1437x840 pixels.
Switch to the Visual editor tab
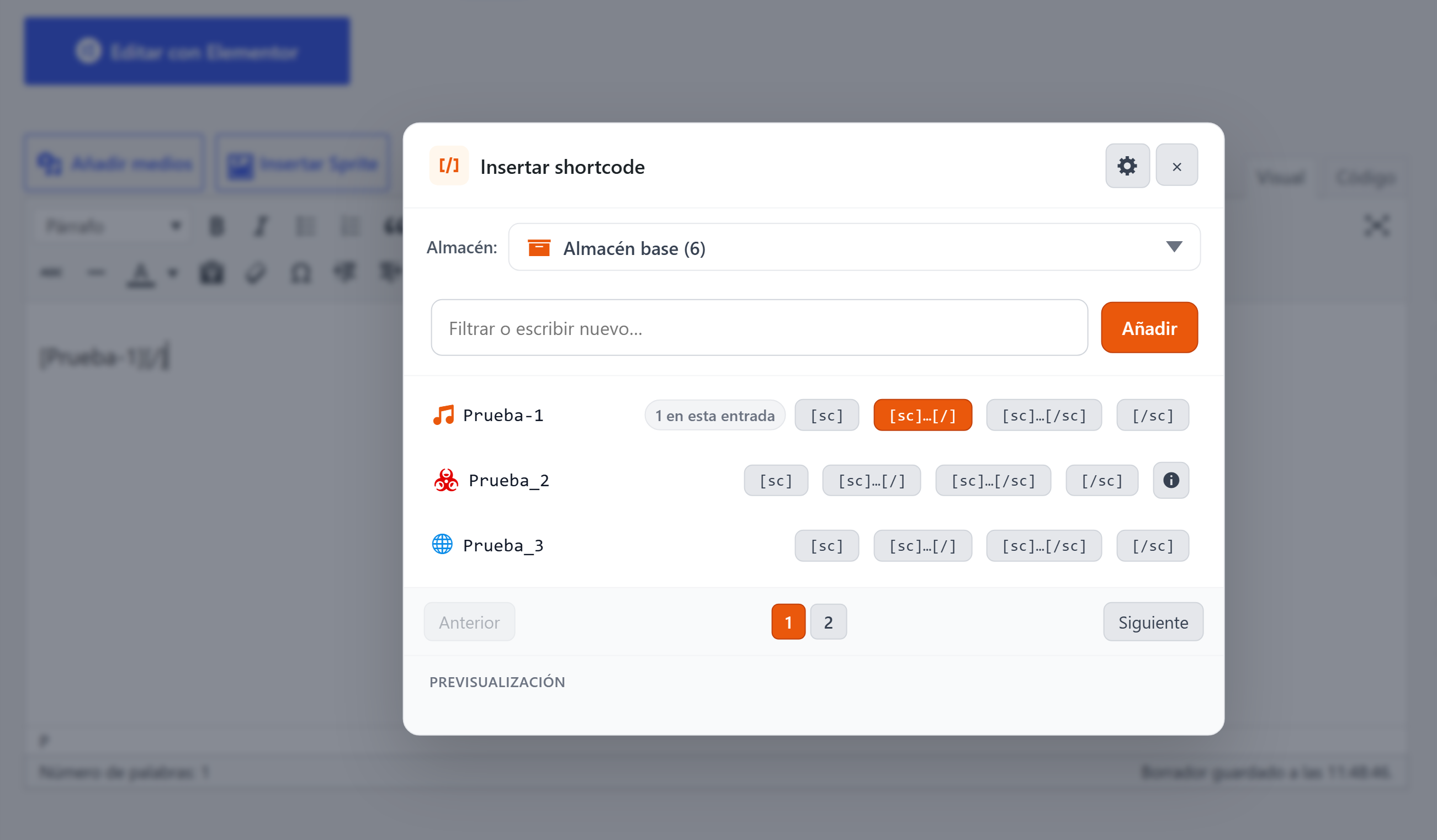[x=1281, y=178]
